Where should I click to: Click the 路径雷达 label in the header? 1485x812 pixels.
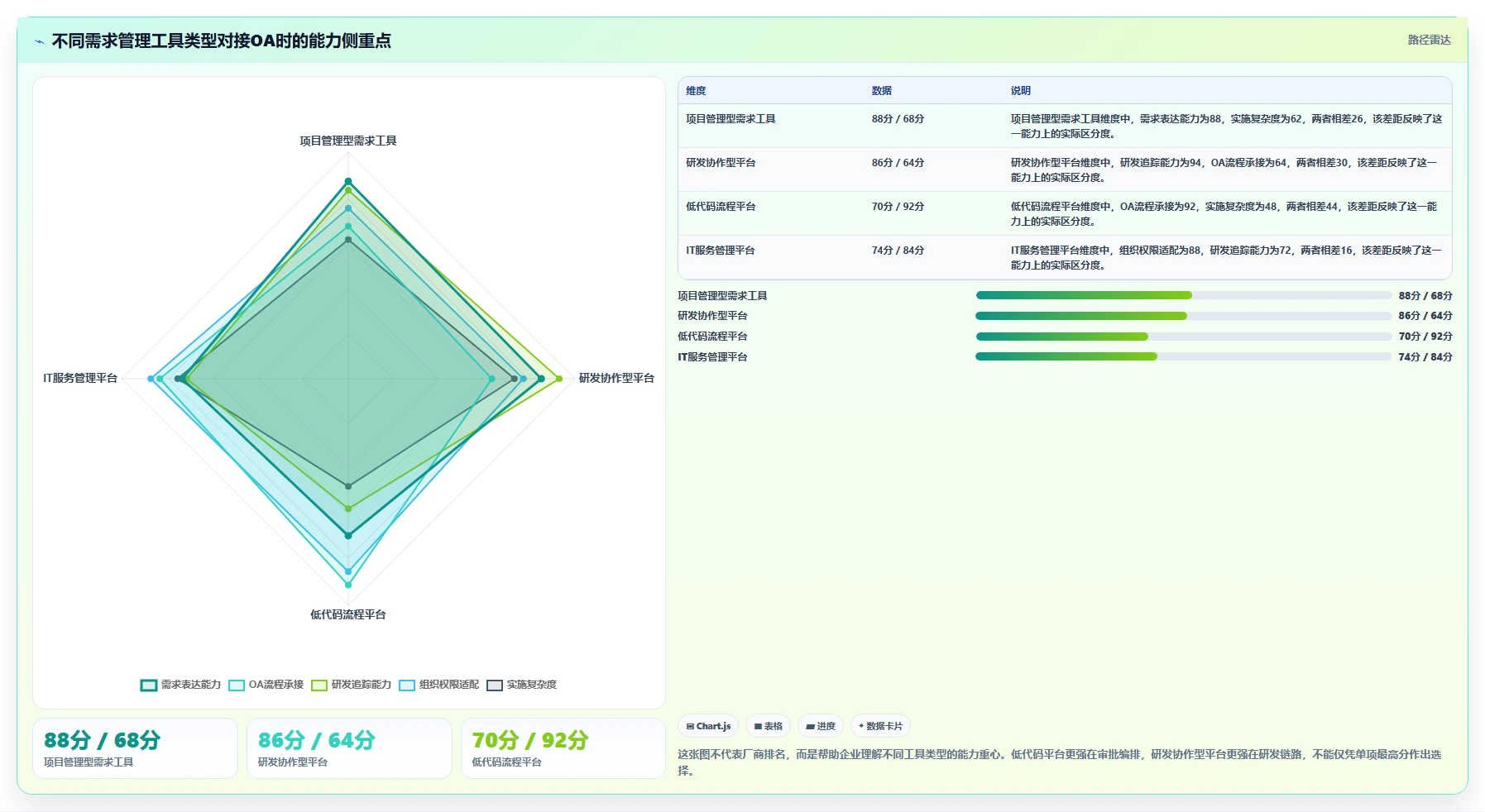(x=1429, y=40)
